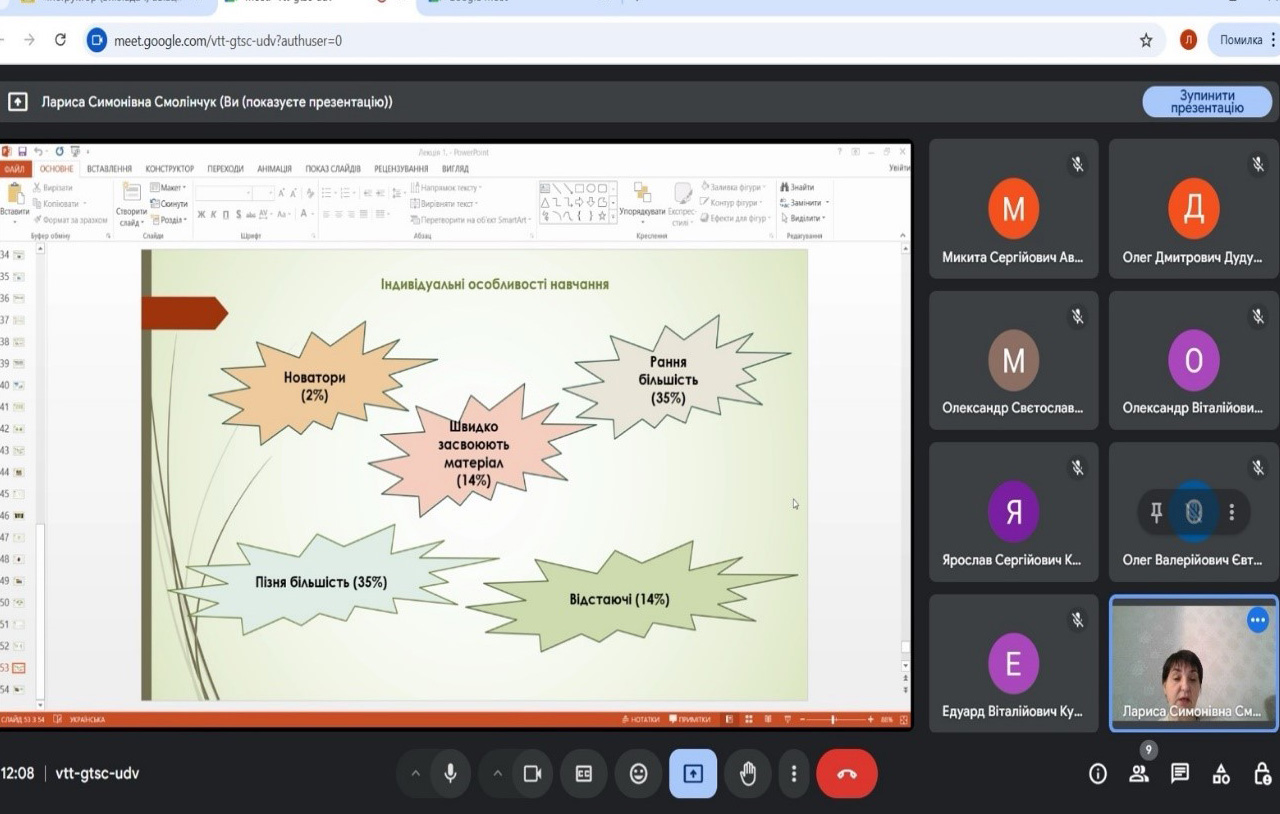
Task: Bookmark this page with star icon
Action: [1146, 41]
